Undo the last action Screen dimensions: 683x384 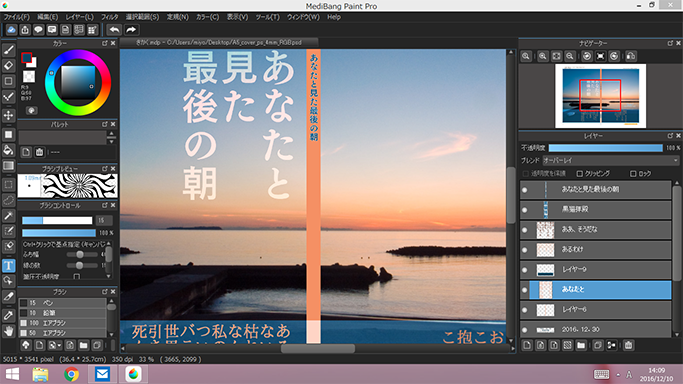[x=115, y=30]
